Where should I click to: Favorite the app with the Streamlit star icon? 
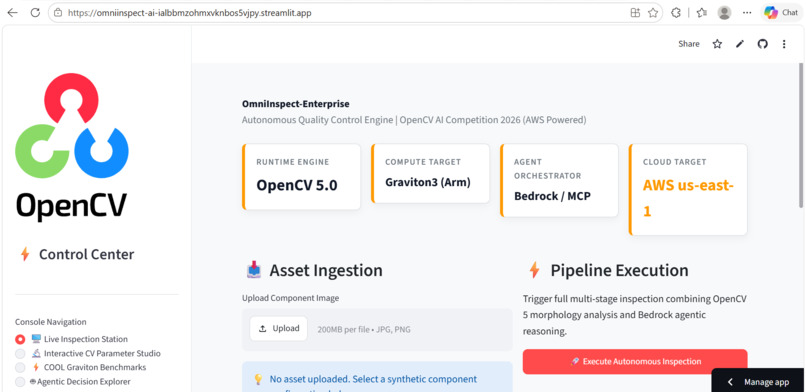717,44
